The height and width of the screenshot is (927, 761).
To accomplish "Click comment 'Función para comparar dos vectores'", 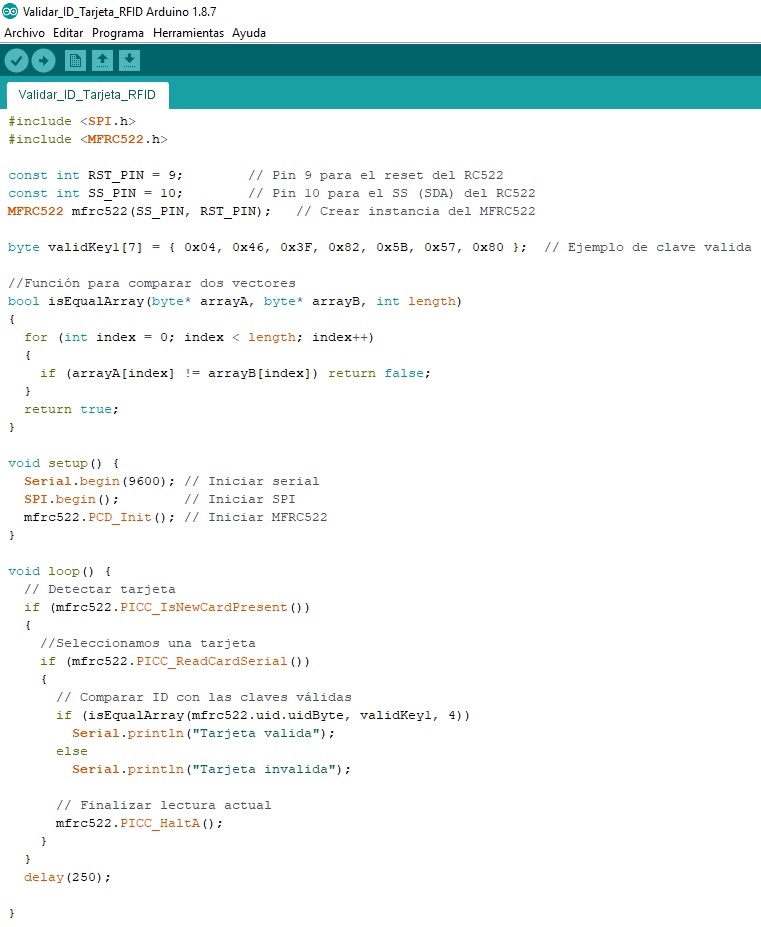I will click(152, 284).
